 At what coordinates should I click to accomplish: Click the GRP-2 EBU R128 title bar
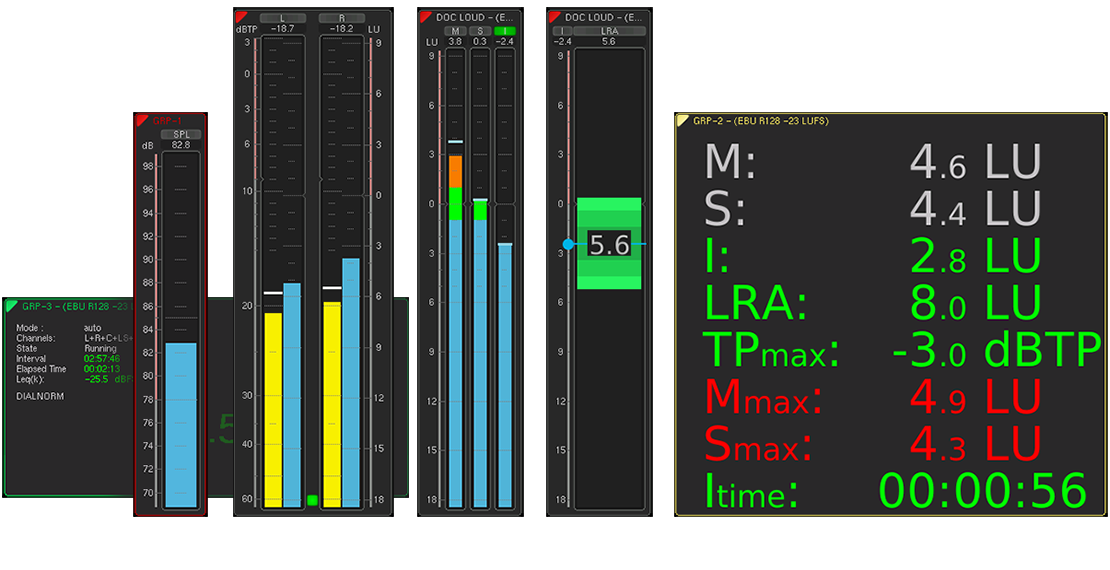pyautogui.click(x=761, y=120)
